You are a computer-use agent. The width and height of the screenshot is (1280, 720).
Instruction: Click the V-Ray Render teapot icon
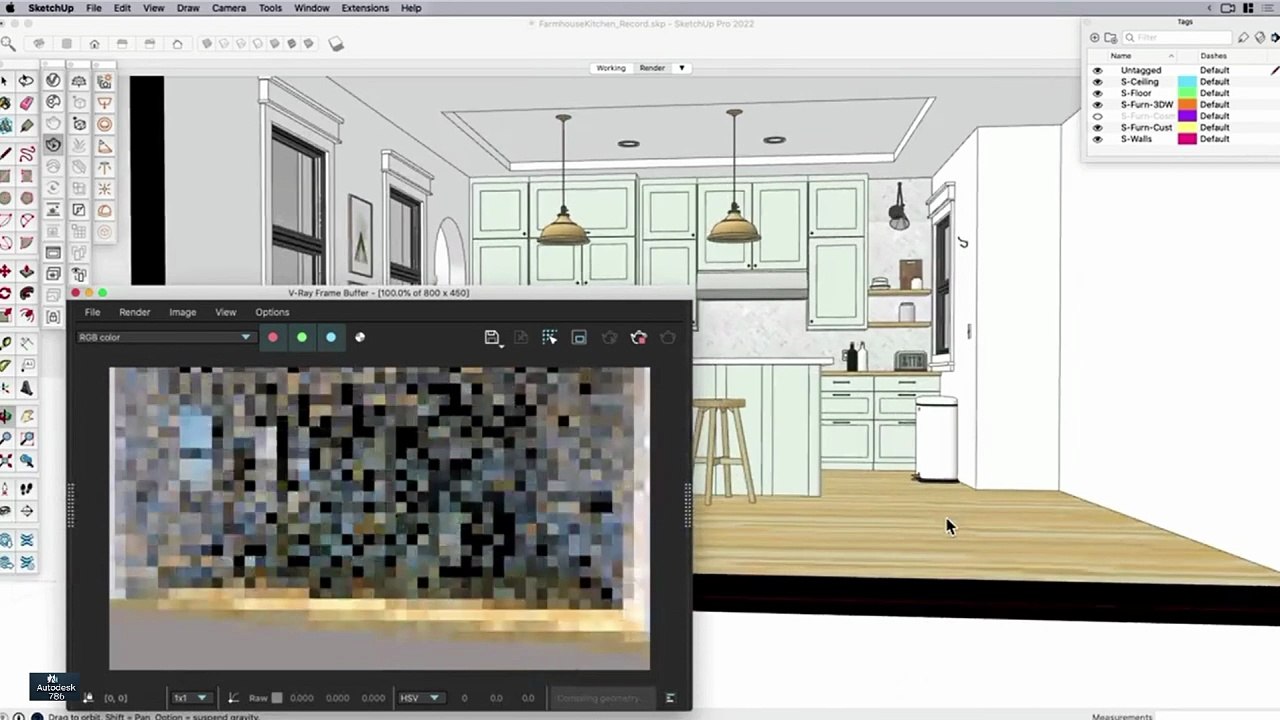point(53,123)
